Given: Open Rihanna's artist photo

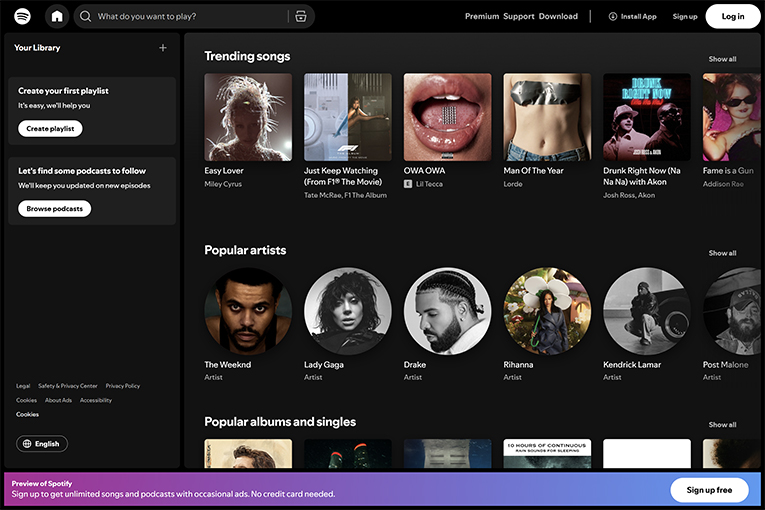Looking at the screenshot, I should click(547, 311).
